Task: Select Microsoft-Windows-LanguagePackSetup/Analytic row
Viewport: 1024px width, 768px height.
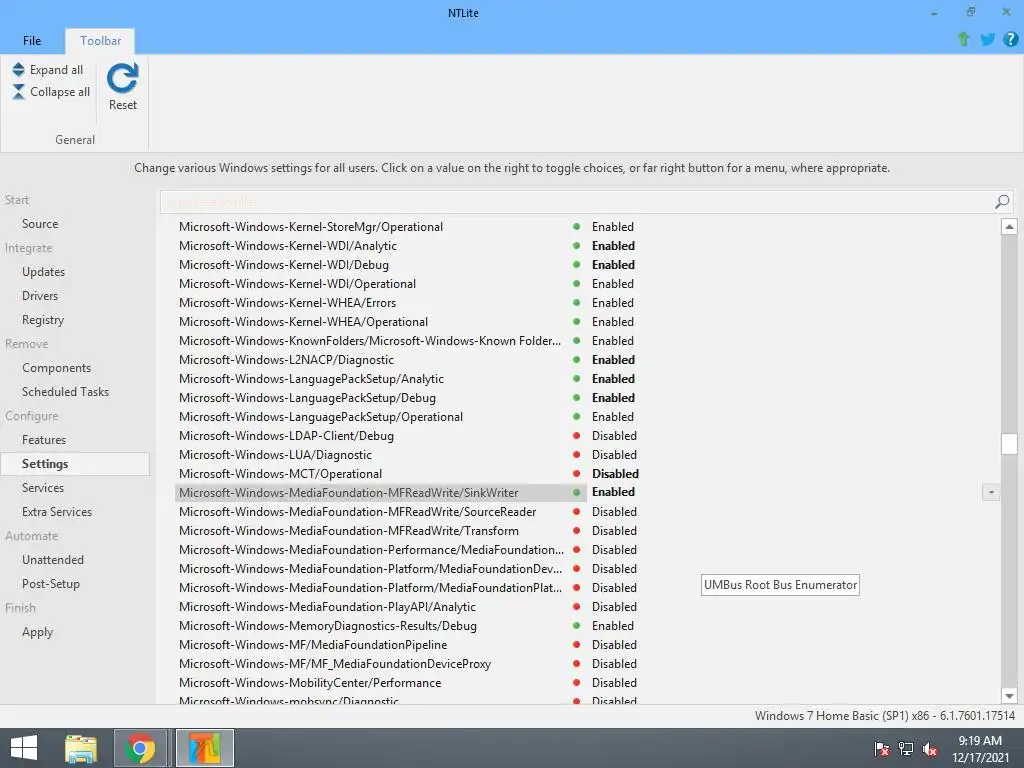Action: click(x=311, y=379)
